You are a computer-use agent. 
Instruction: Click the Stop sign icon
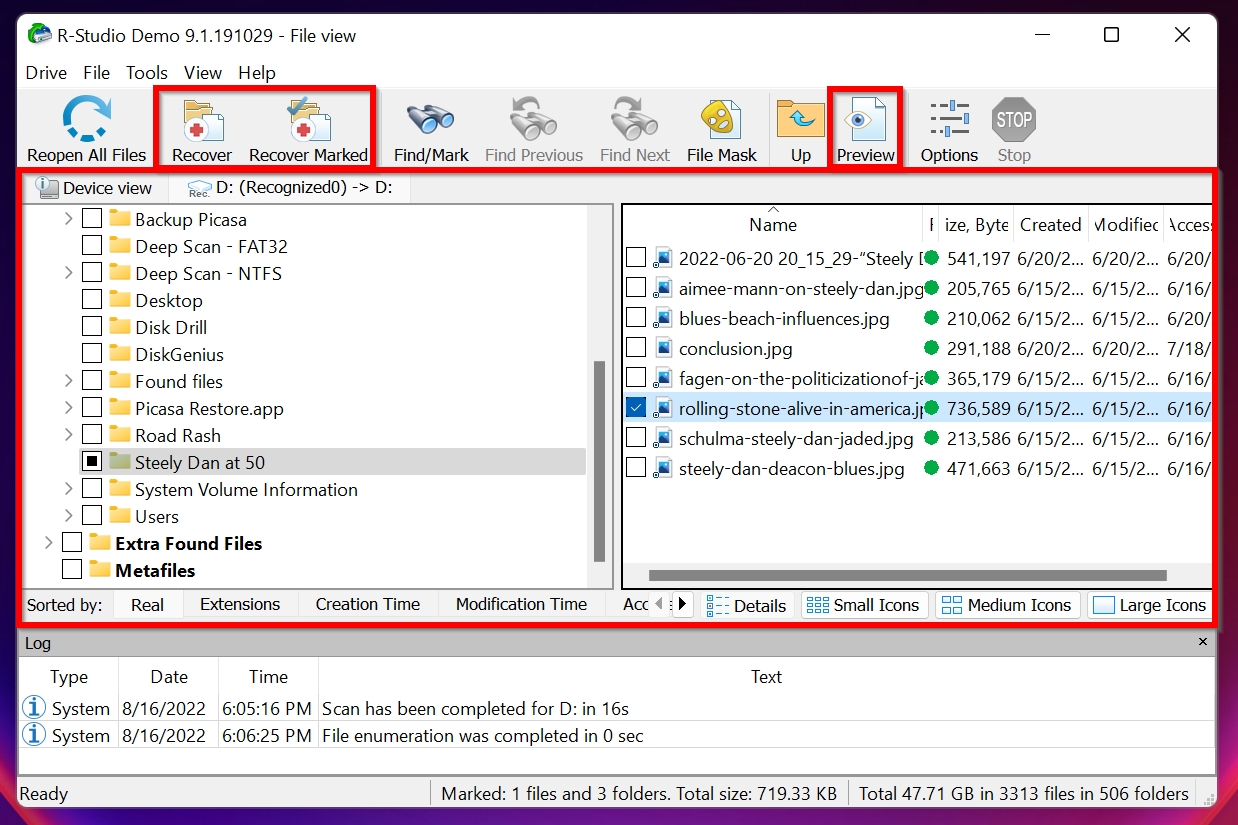[x=1013, y=119]
